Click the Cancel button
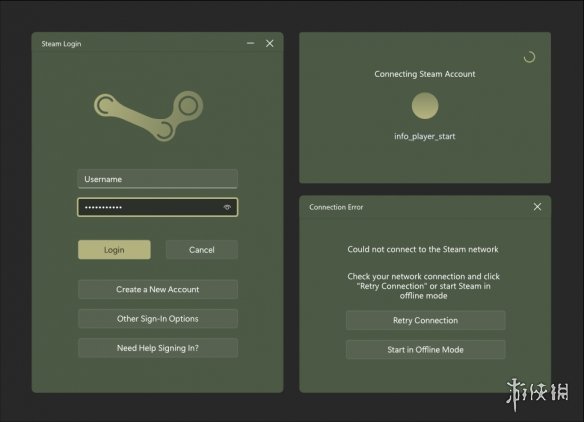 click(x=201, y=250)
